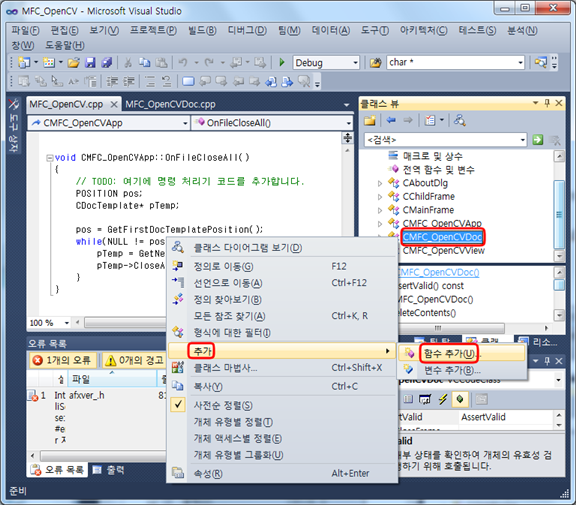The width and height of the screenshot is (576, 505).
Task: Click the Copy icon in toolbar
Action: click(145, 63)
